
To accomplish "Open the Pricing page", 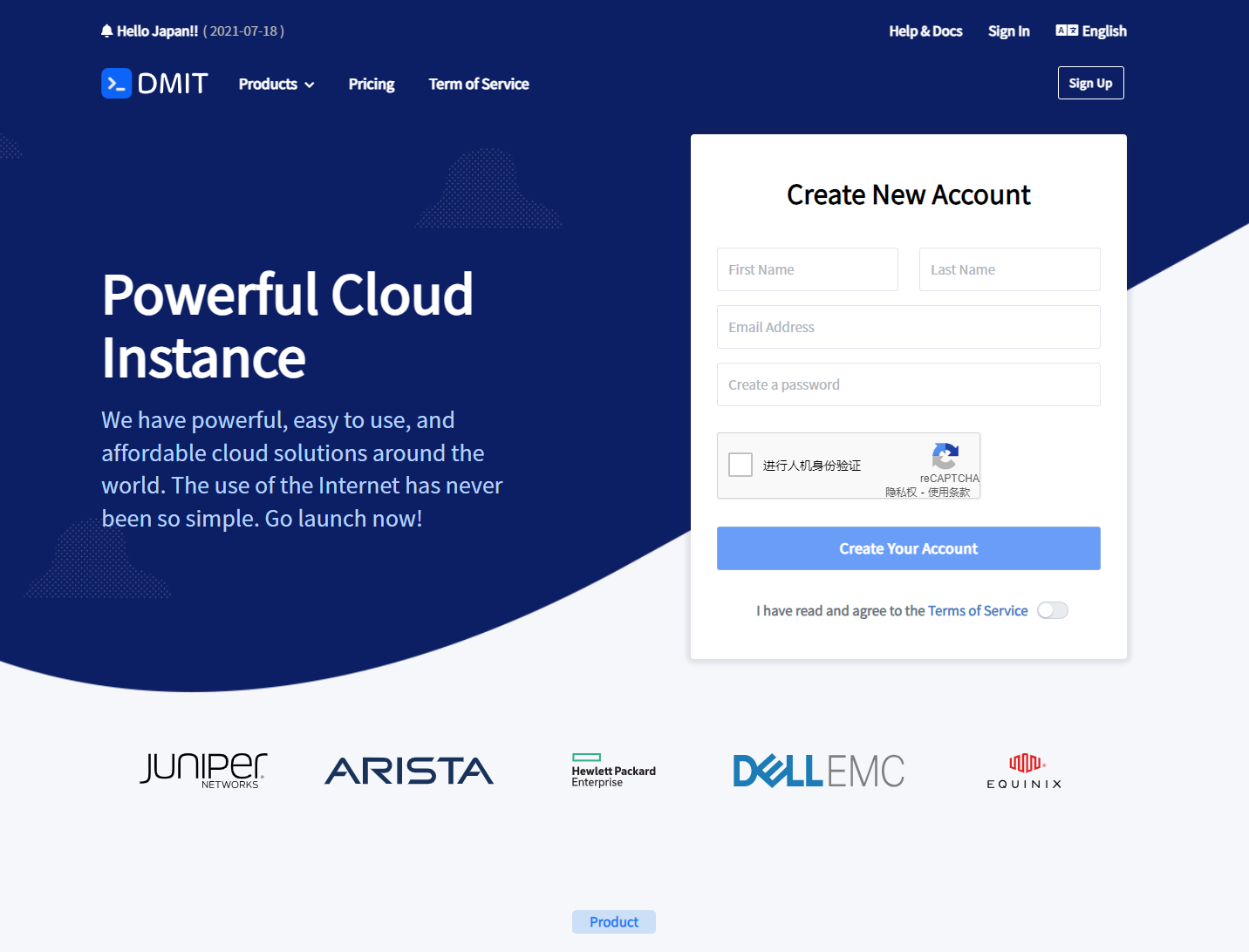I will [372, 85].
